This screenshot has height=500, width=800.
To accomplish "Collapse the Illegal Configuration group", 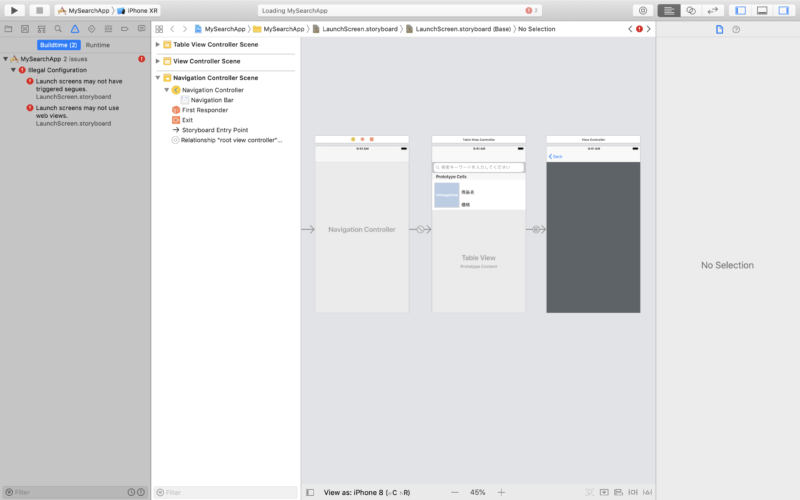I will click(13, 70).
